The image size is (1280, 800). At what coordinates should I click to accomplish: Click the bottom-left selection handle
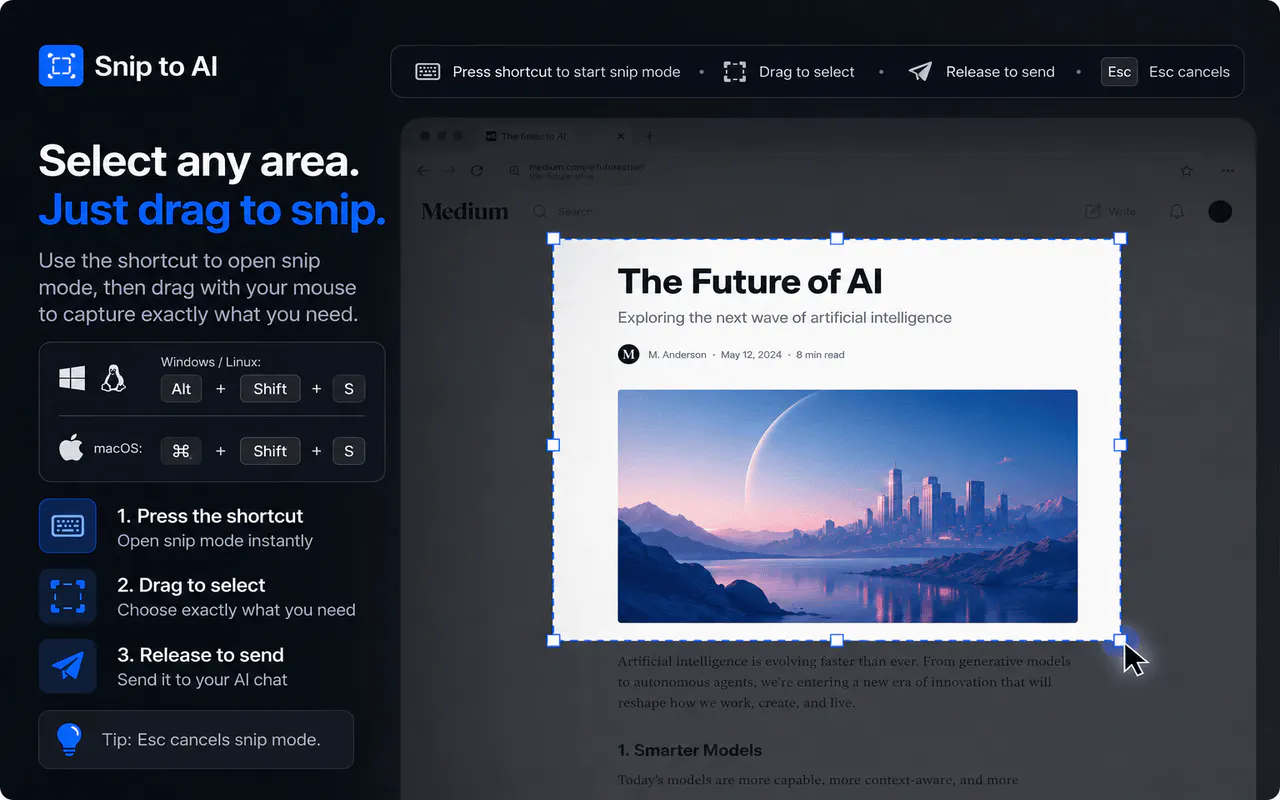(553, 640)
